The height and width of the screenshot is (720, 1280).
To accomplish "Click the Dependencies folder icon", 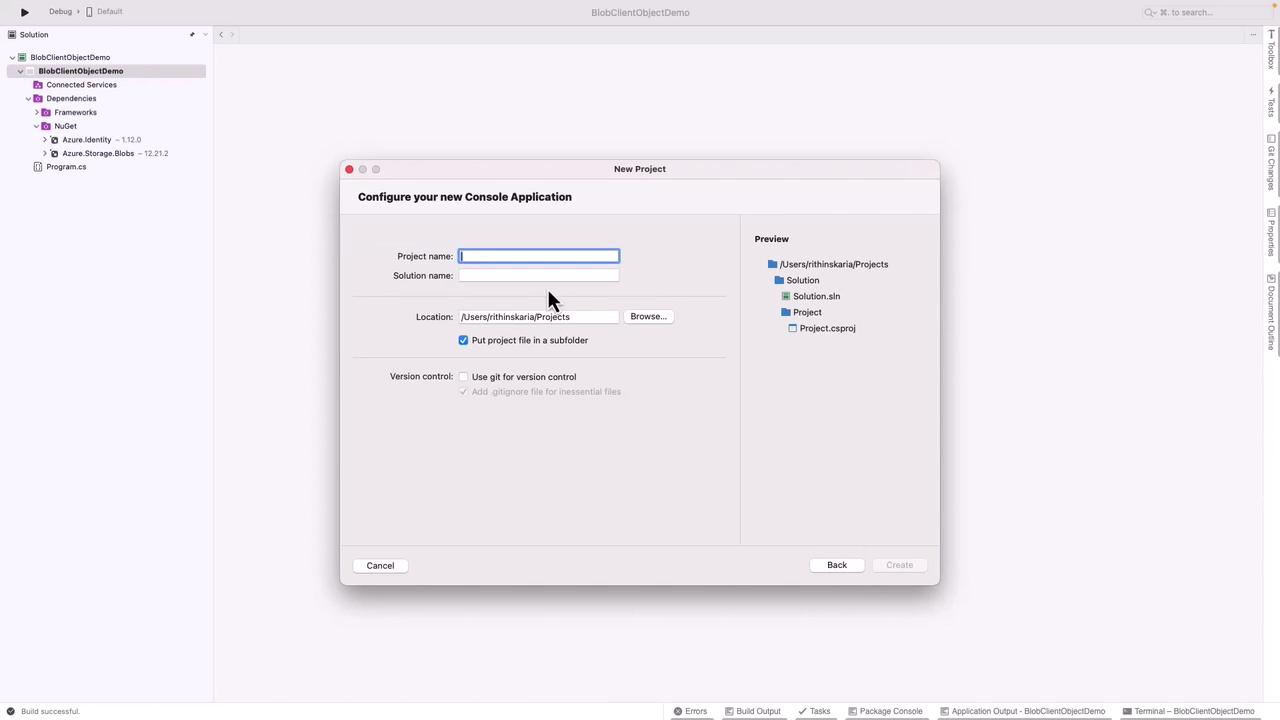I will click(38, 99).
